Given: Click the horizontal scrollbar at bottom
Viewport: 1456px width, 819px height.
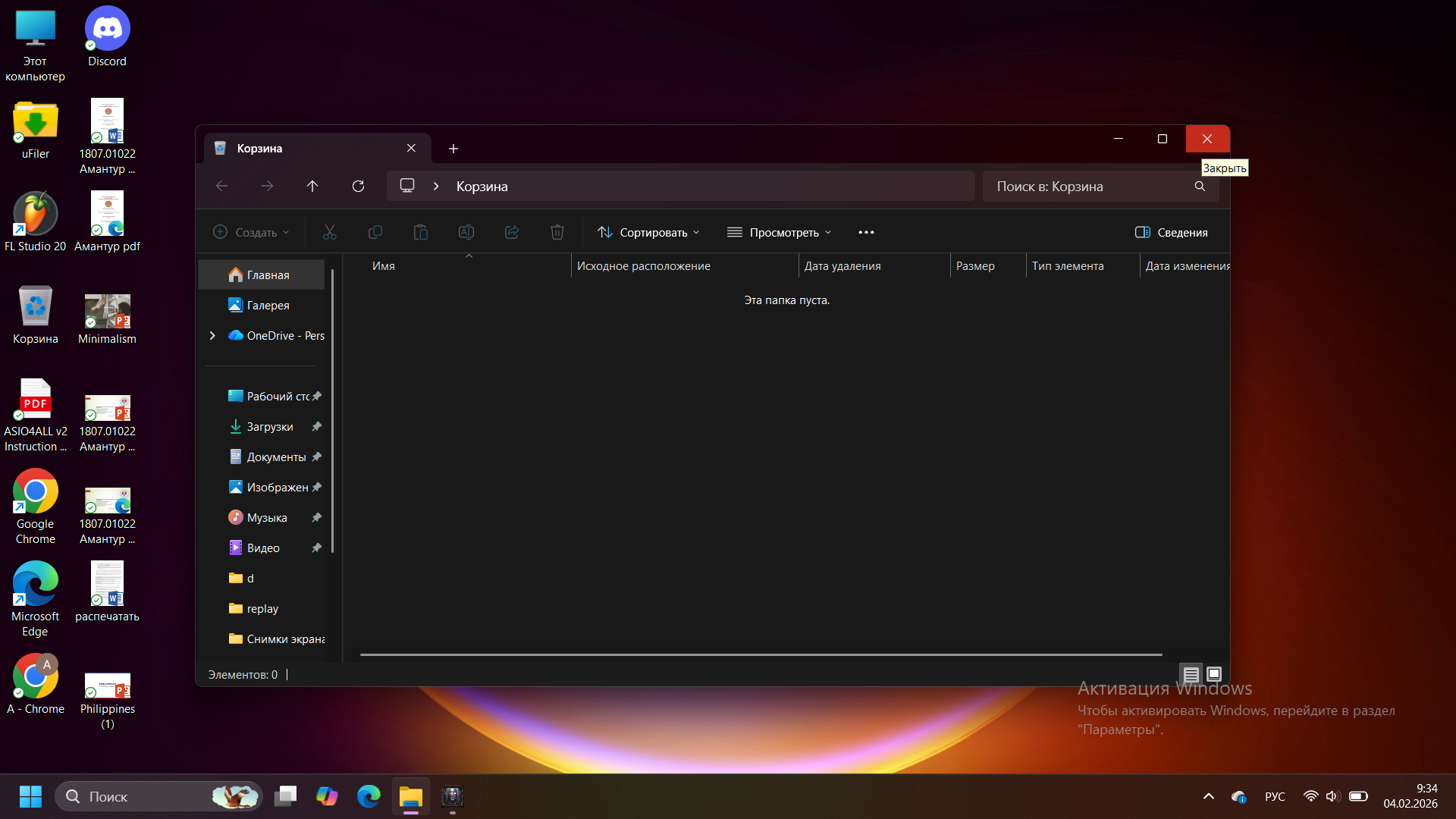Looking at the screenshot, I should pyautogui.click(x=761, y=654).
